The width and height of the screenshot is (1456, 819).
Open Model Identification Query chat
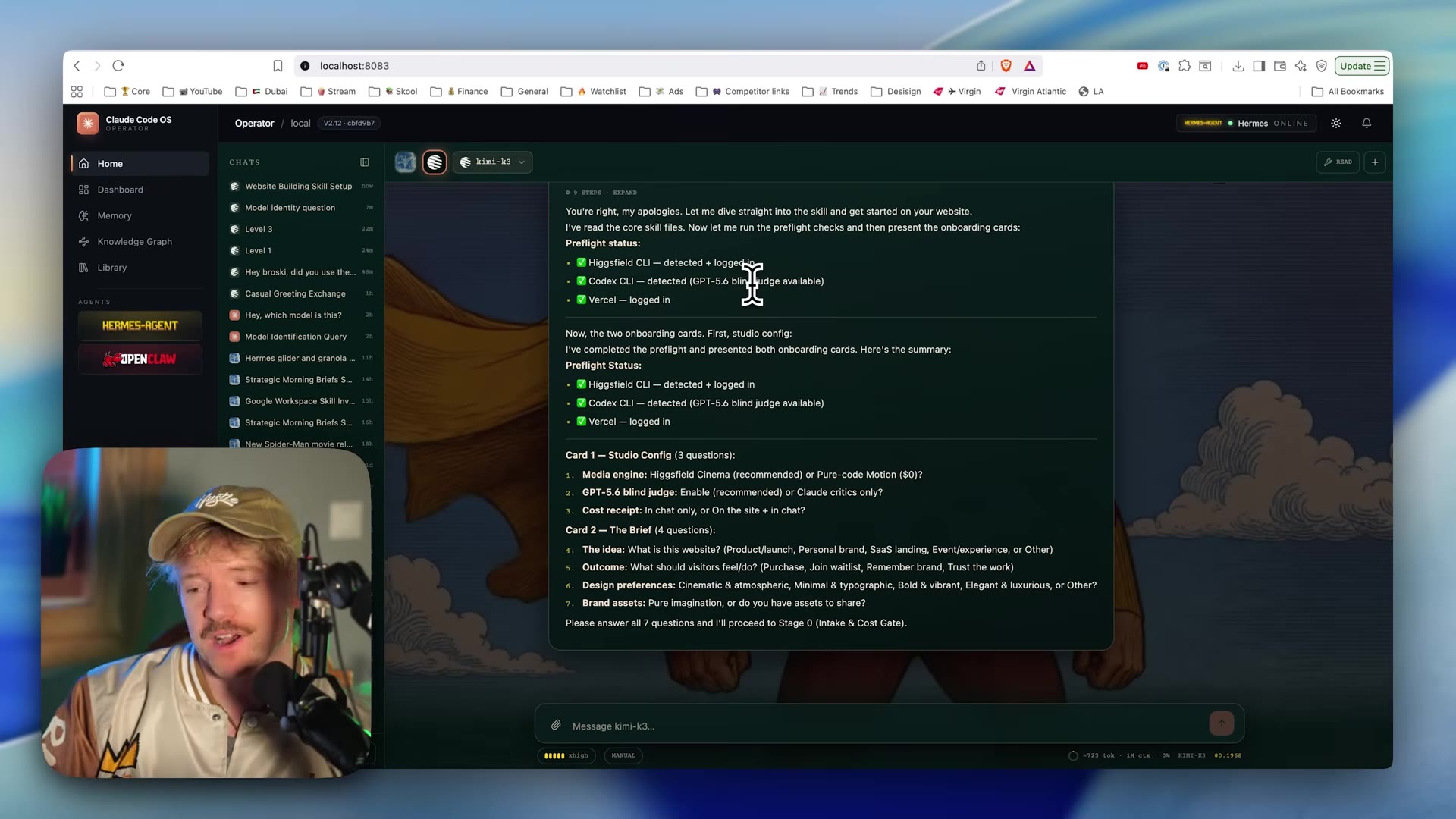coord(301,337)
